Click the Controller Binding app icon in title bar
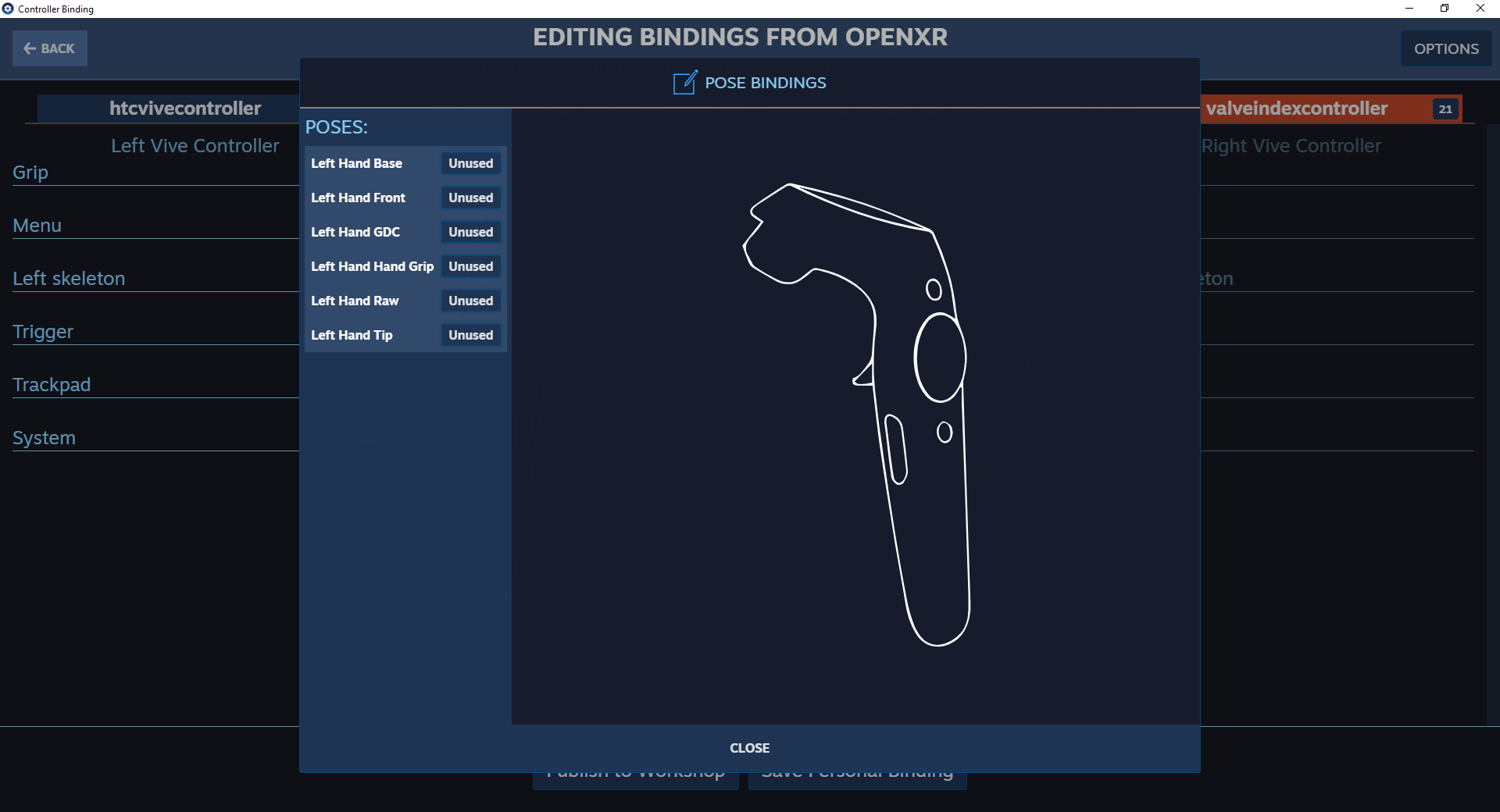 click(8, 9)
